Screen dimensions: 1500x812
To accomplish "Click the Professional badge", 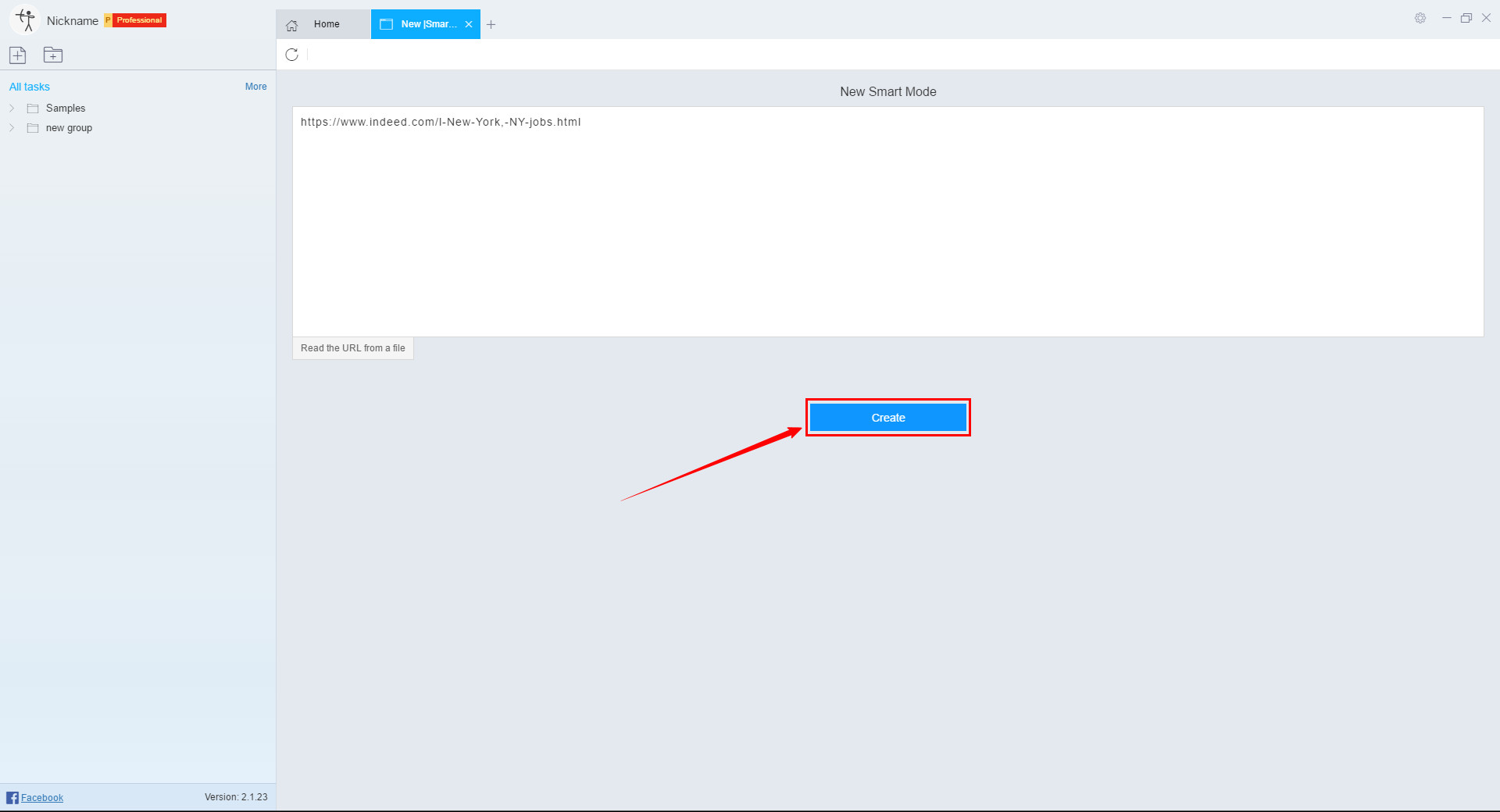I will pos(139,20).
